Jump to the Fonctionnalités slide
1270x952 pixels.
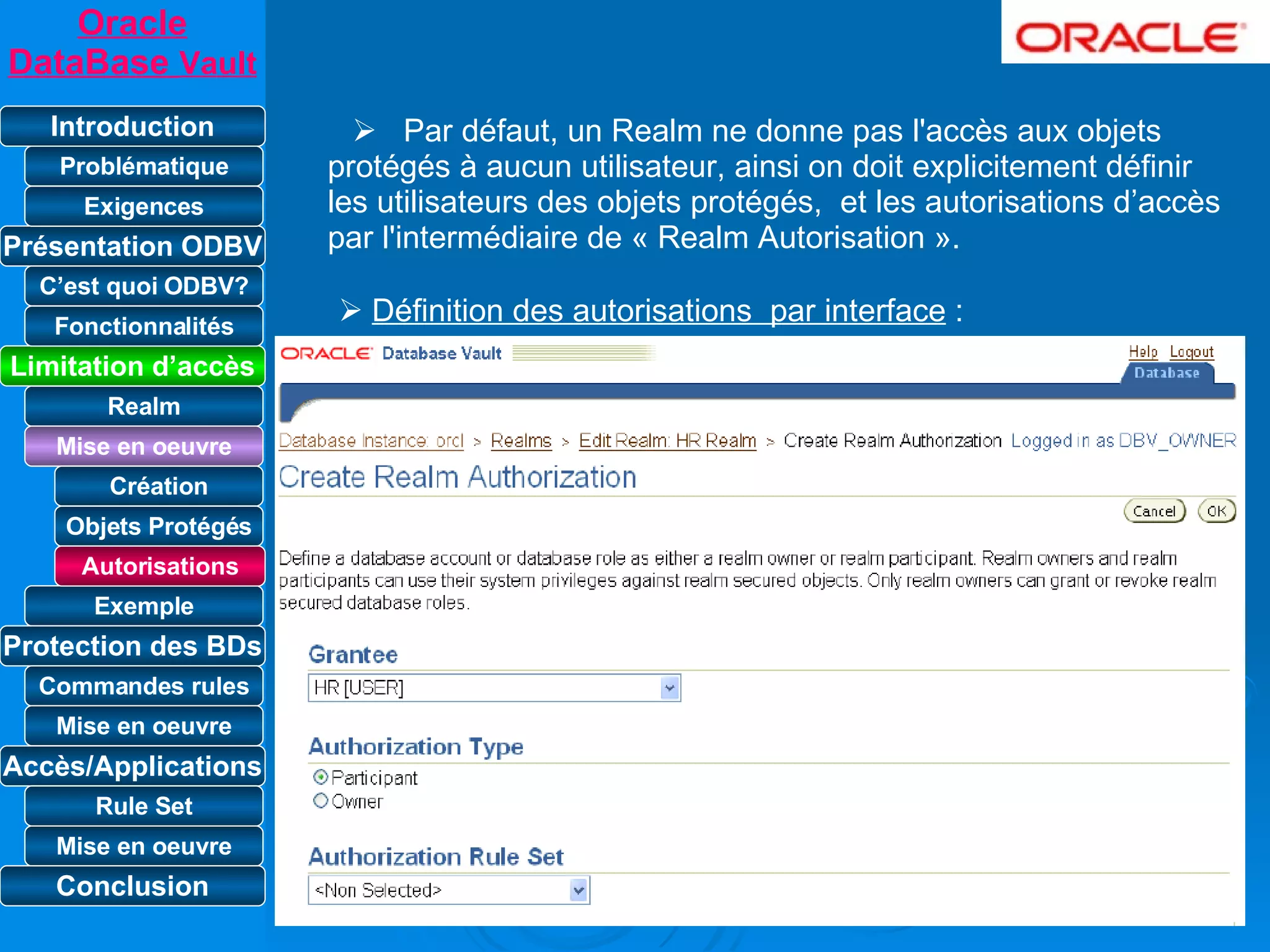coord(144,326)
